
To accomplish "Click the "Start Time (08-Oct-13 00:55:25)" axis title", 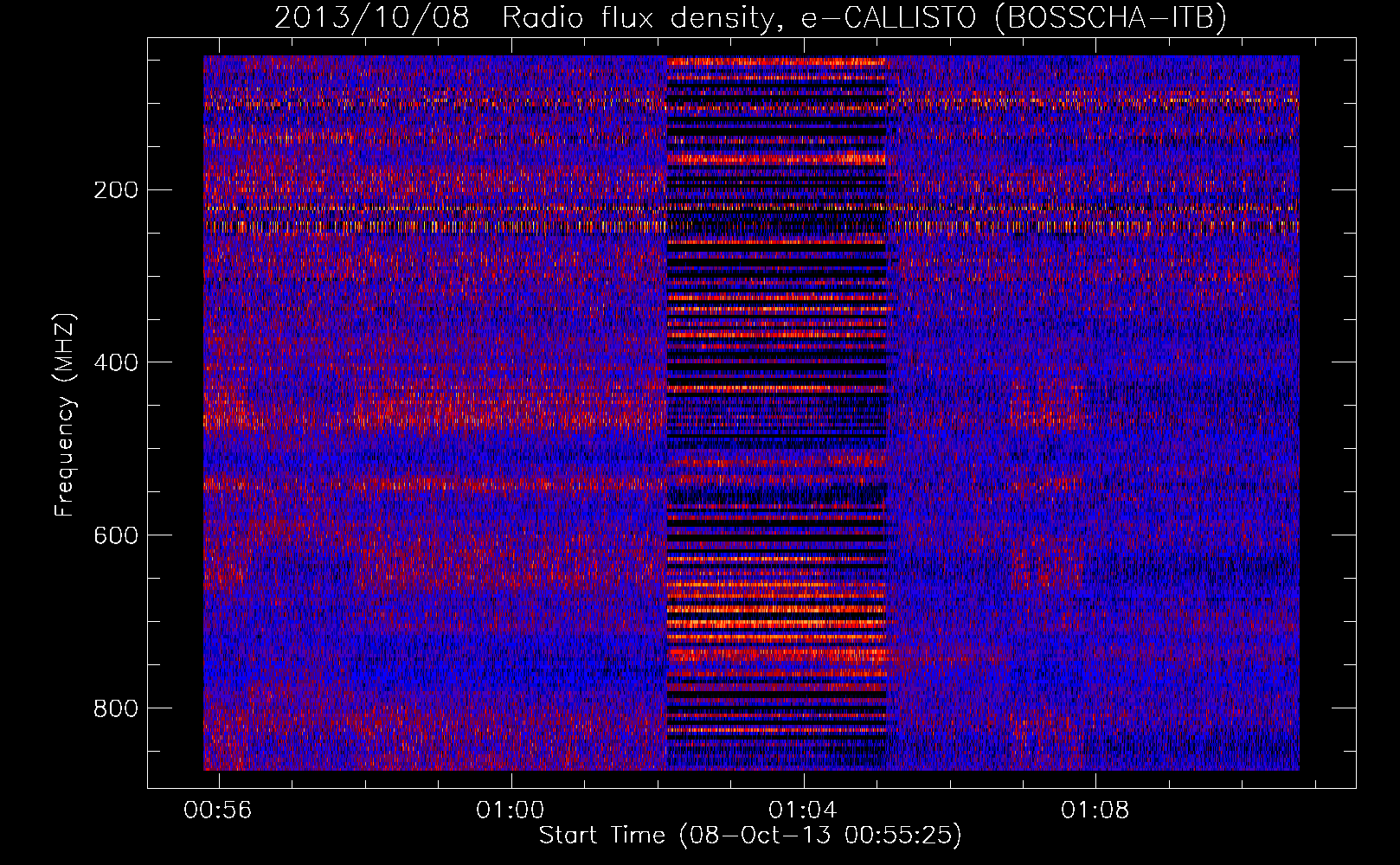I will (x=750, y=836).
